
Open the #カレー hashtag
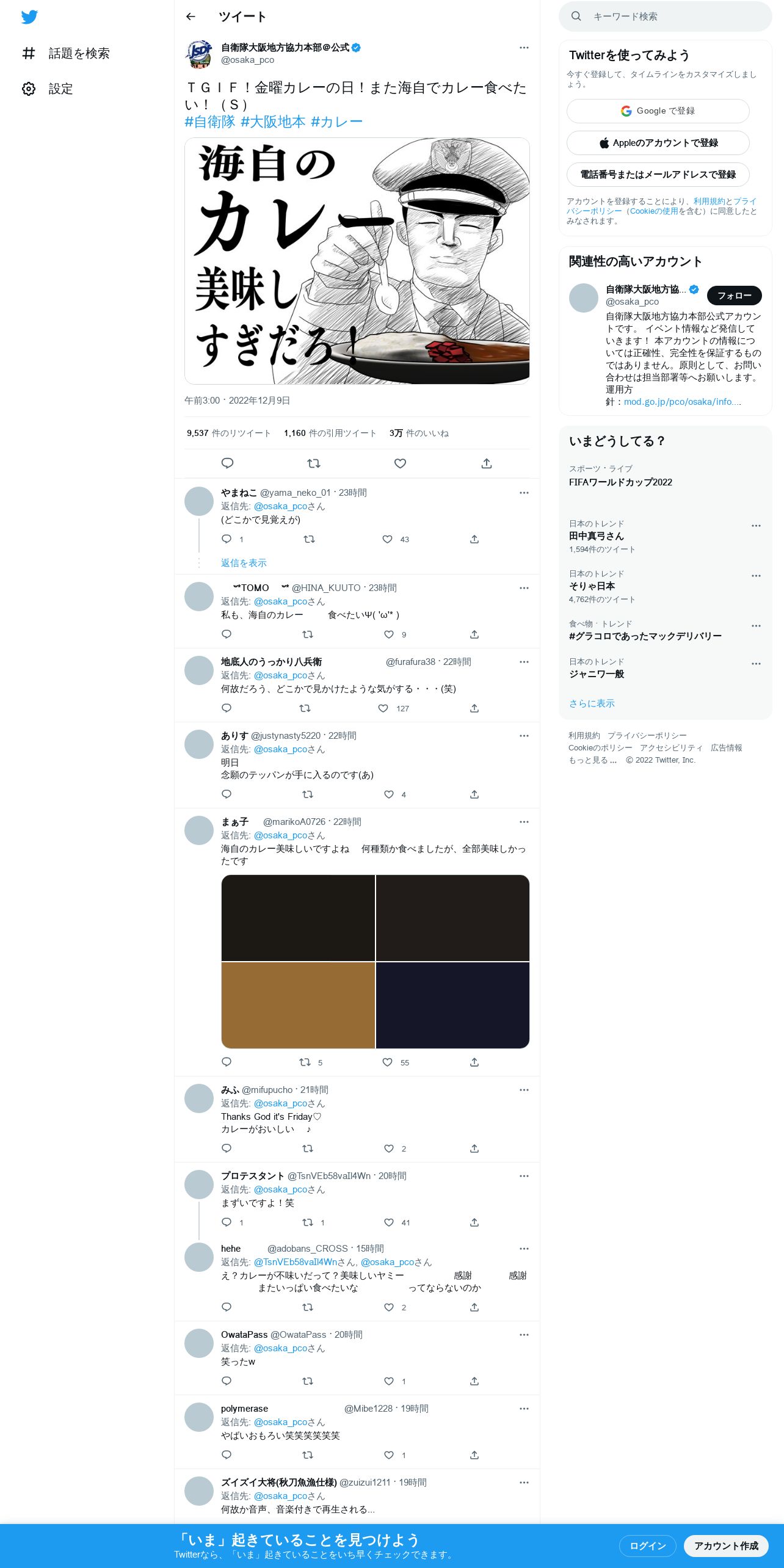coord(336,122)
